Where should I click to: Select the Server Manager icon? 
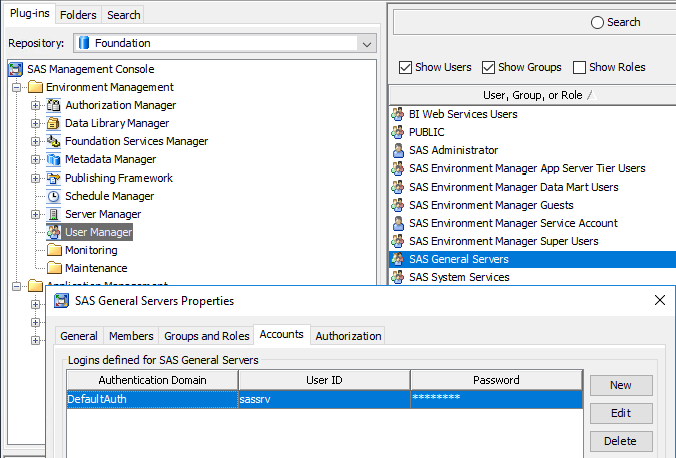[55, 214]
